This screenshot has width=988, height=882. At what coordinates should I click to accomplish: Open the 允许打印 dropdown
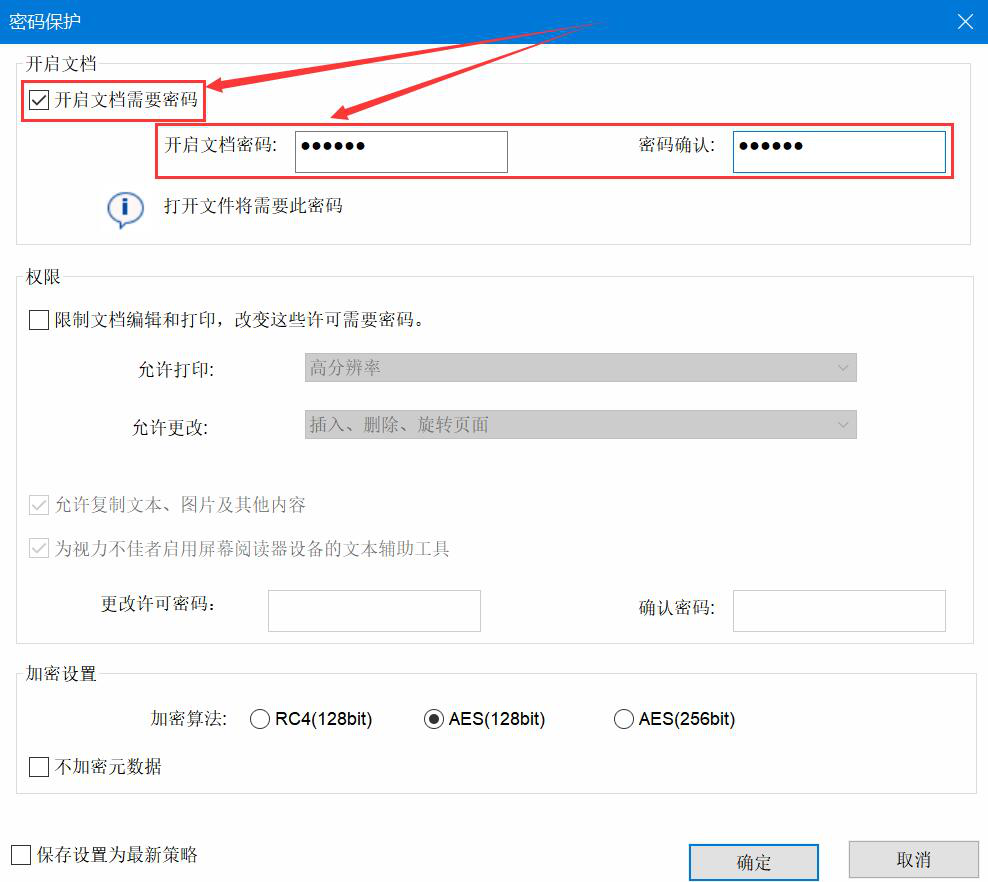pyautogui.click(x=580, y=367)
